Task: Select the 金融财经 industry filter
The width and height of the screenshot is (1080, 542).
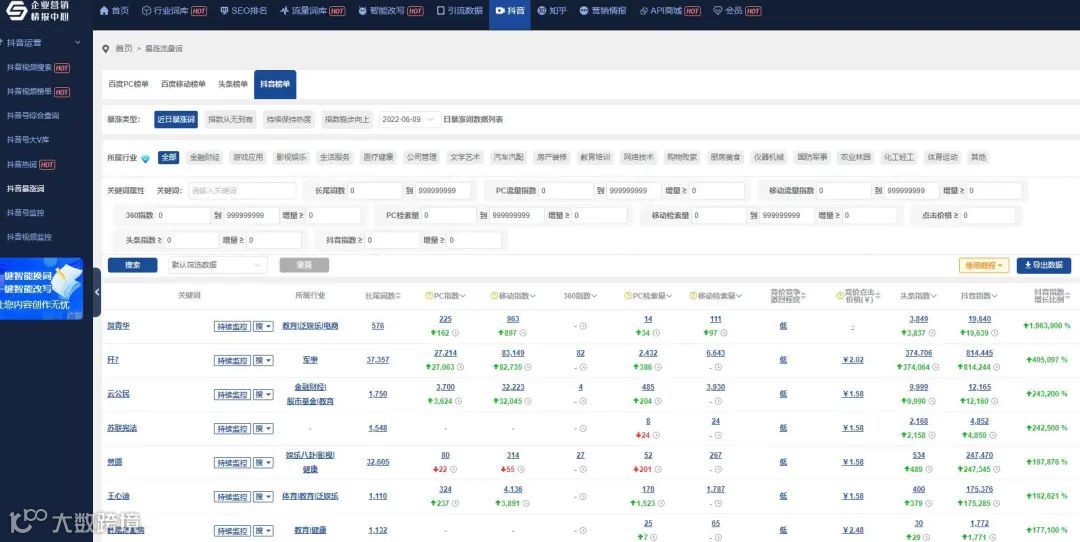Action: pos(205,158)
